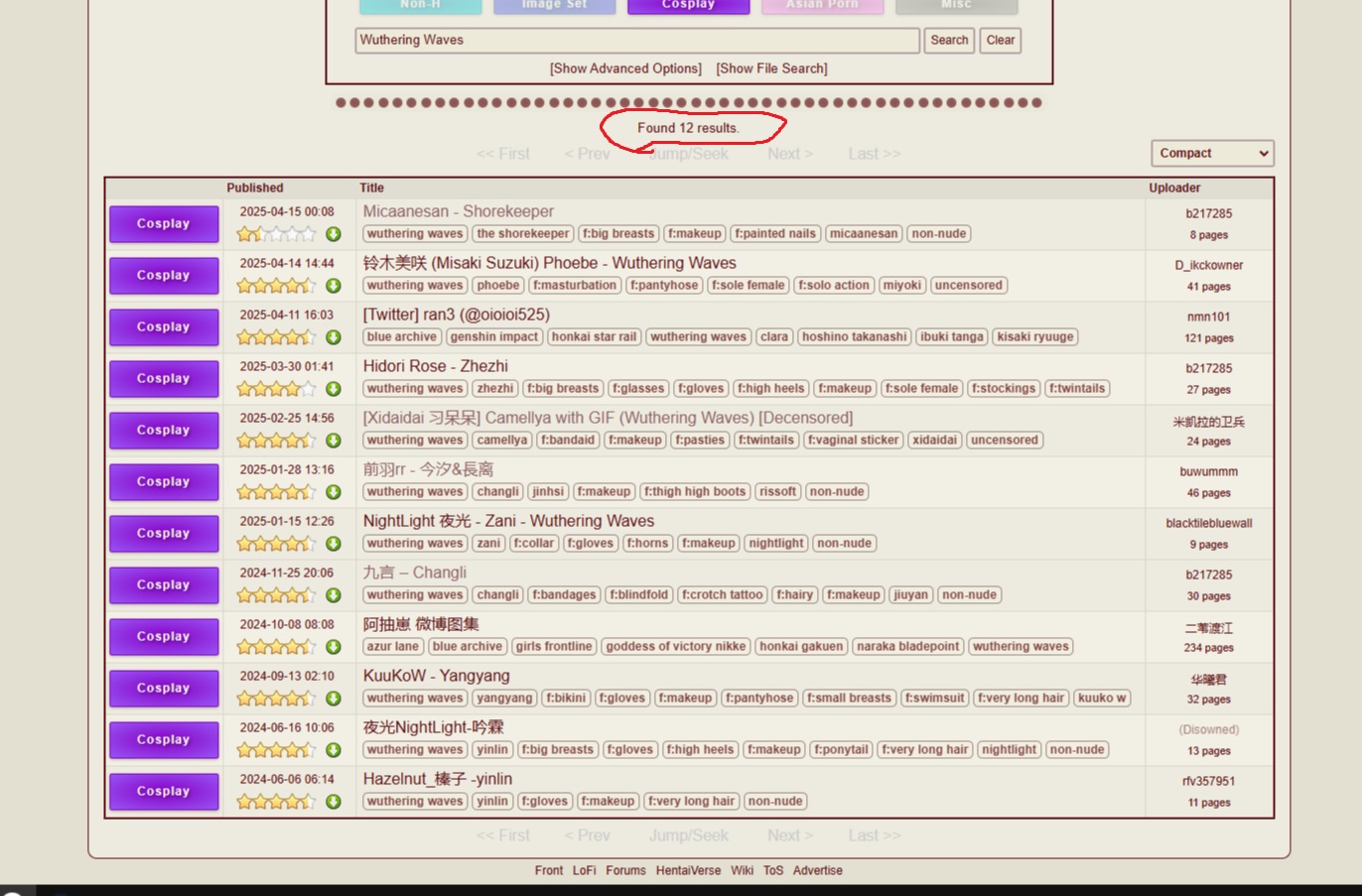Click the green download icon dated 2024-06-16 10:06
1362x896 pixels.
[x=334, y=750]
